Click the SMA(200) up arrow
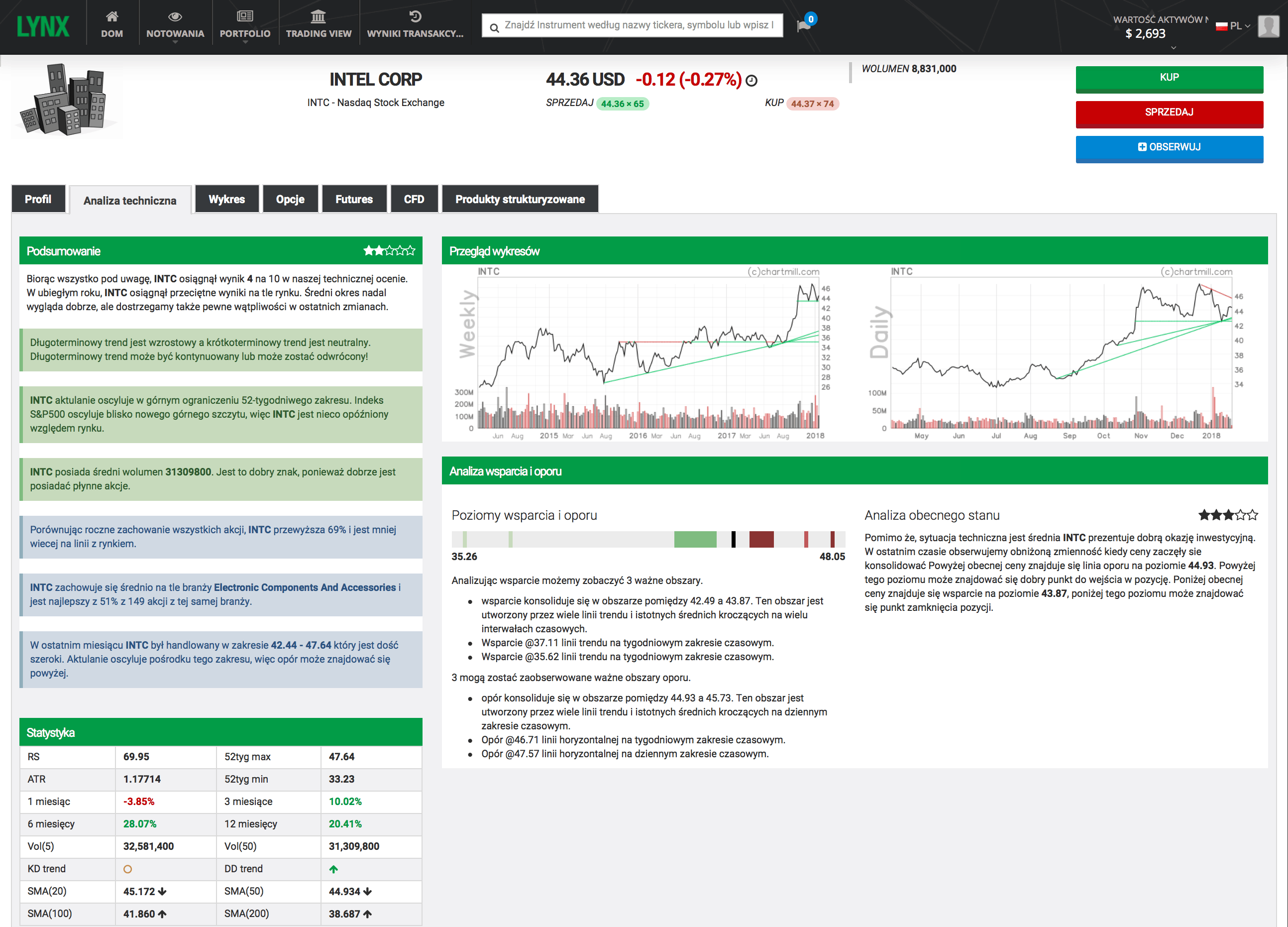The image size is (1288, 927). [x=367, y=914]
